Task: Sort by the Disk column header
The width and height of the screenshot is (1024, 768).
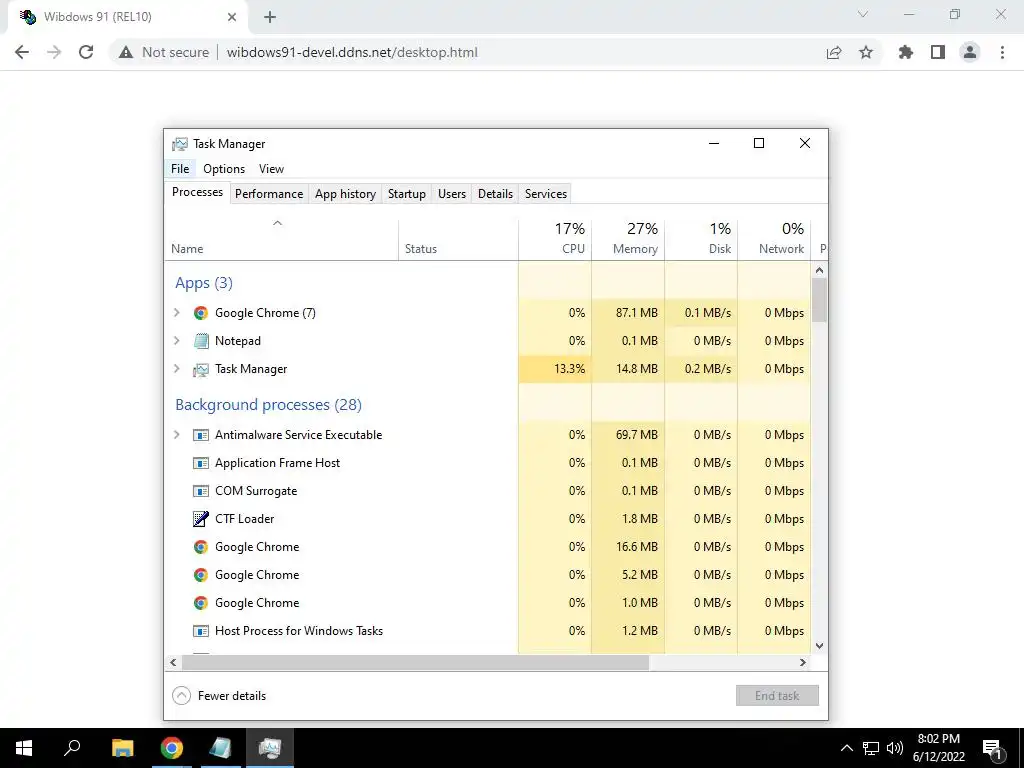Action: point(701,240)
